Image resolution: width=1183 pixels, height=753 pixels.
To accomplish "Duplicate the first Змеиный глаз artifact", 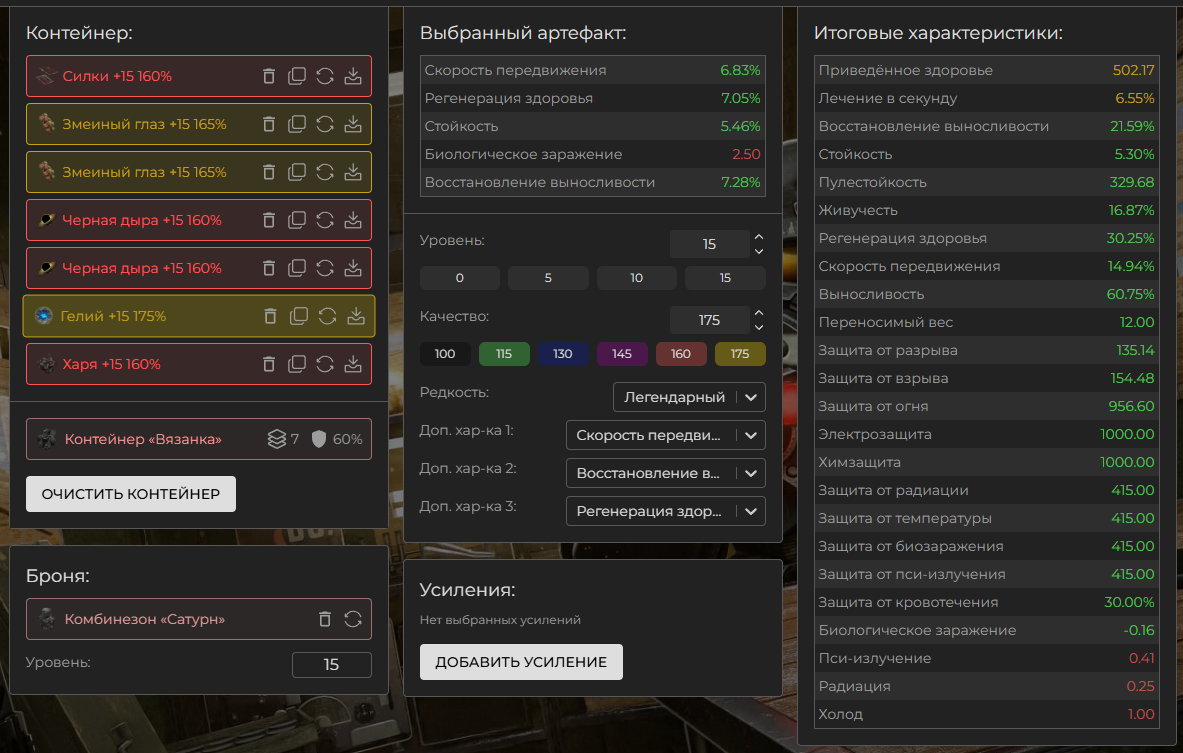I will click(297, 124).
